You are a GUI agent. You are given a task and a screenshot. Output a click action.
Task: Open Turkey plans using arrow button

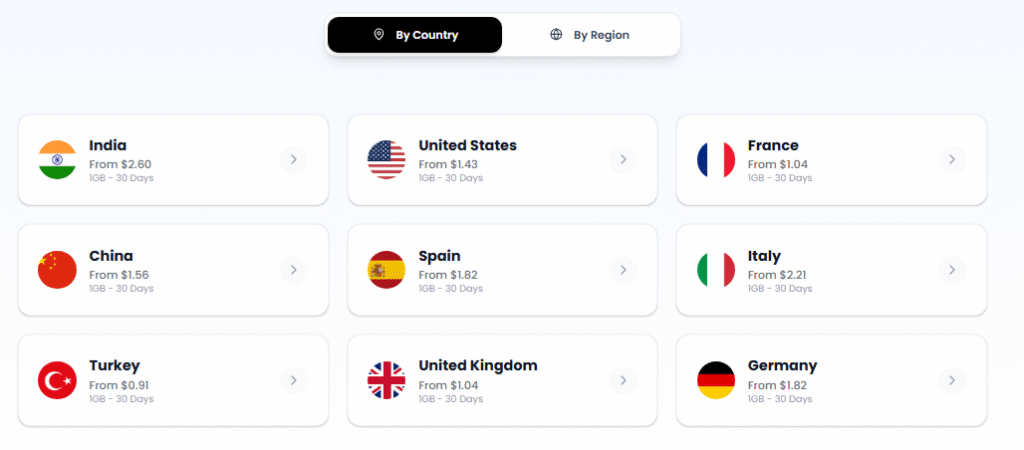tap(293, 379)
